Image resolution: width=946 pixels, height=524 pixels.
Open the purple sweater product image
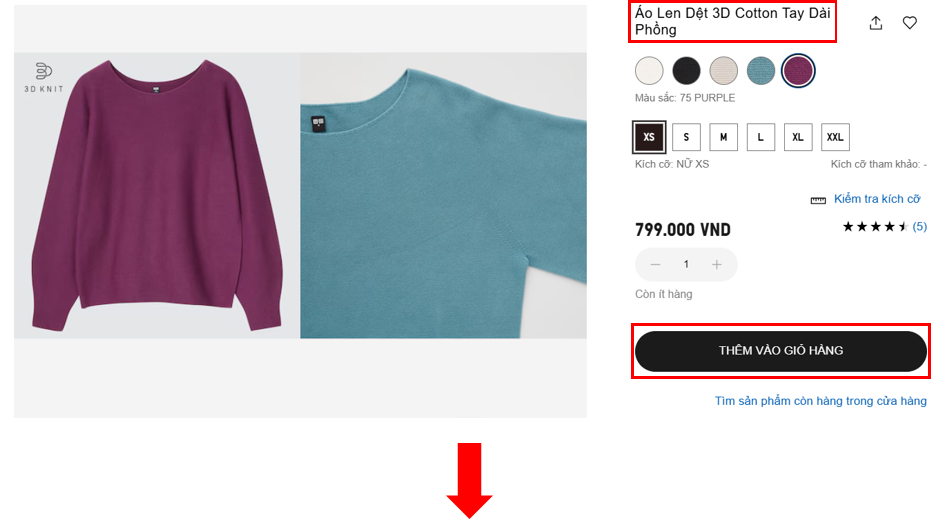[157, 195]
